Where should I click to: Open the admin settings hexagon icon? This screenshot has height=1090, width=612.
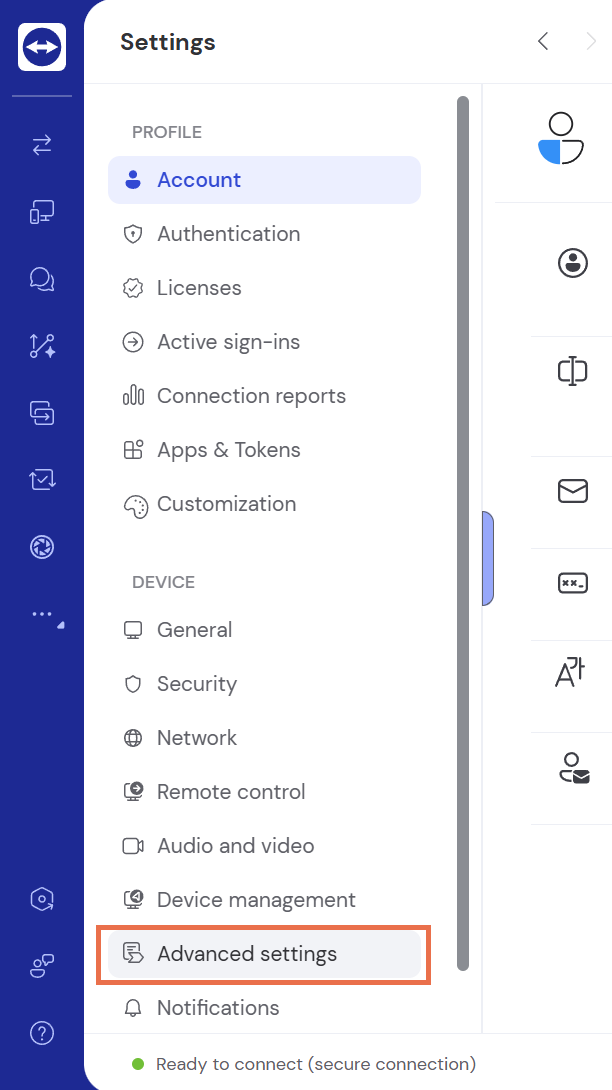click(x=42, y=899)
